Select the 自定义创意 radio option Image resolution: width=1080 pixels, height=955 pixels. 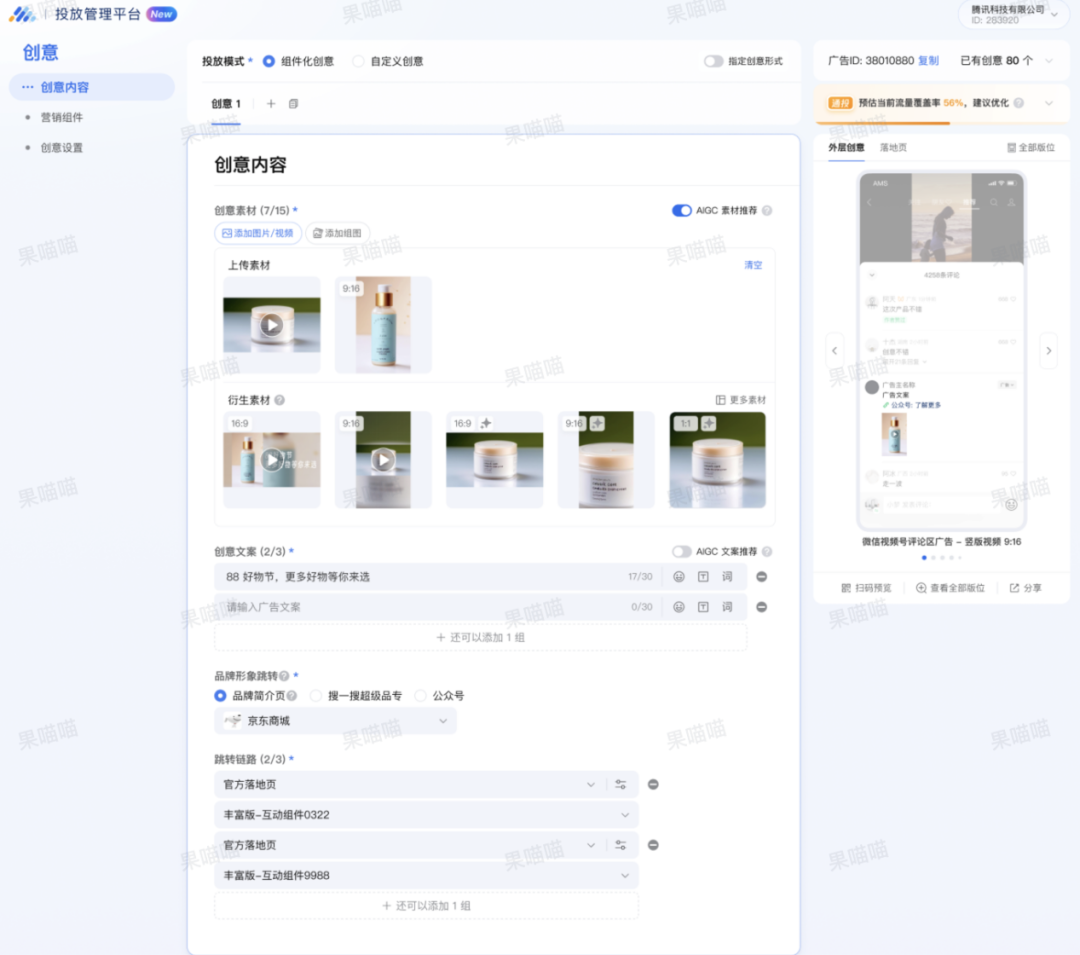(359, 61)
